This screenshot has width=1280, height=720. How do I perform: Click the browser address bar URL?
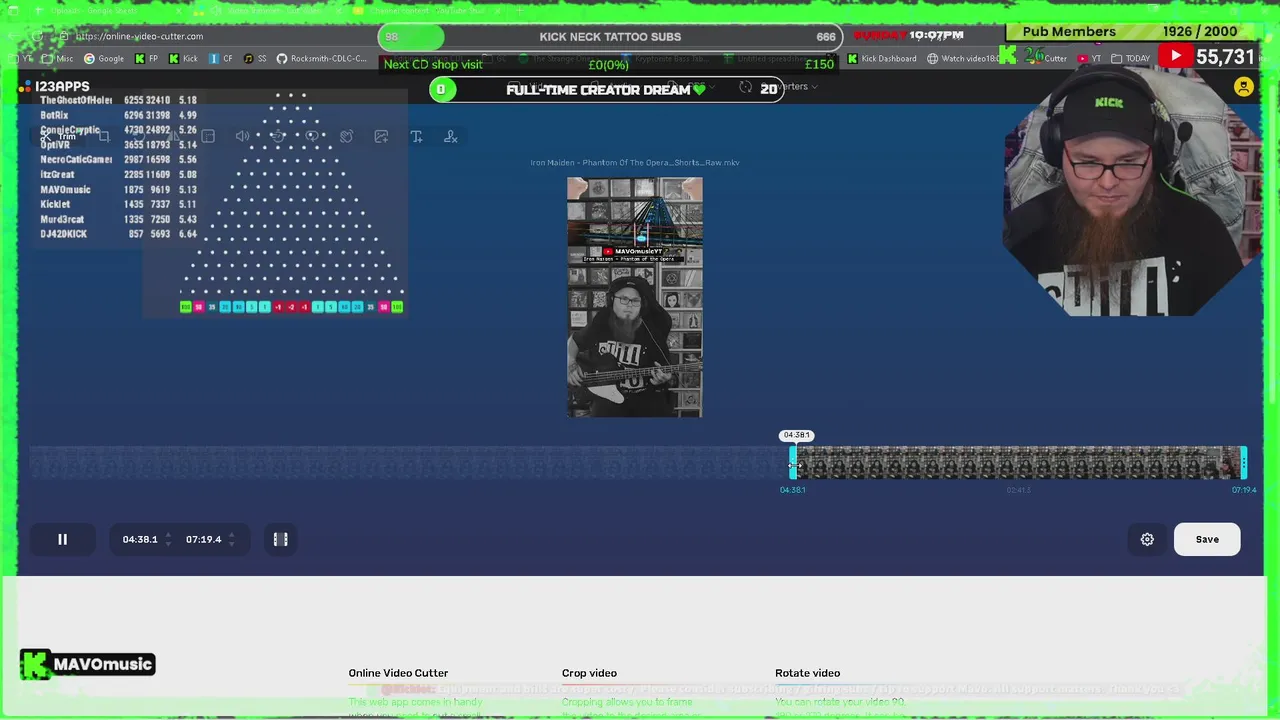pyautogui.click(x=140, y=36)
